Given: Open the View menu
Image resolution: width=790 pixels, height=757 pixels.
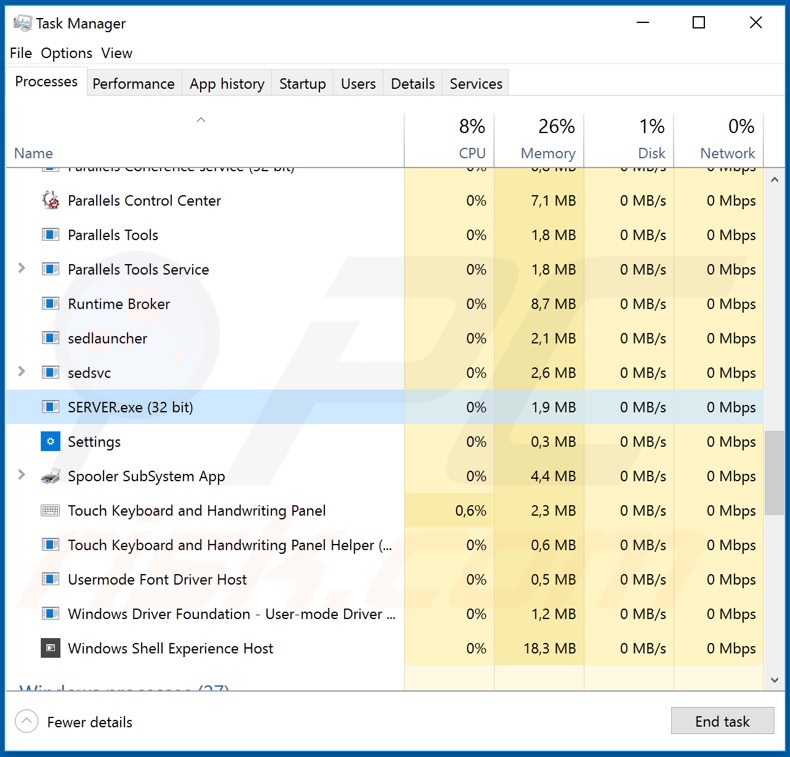Looking at the screenshot, I should tap(116, 53).
